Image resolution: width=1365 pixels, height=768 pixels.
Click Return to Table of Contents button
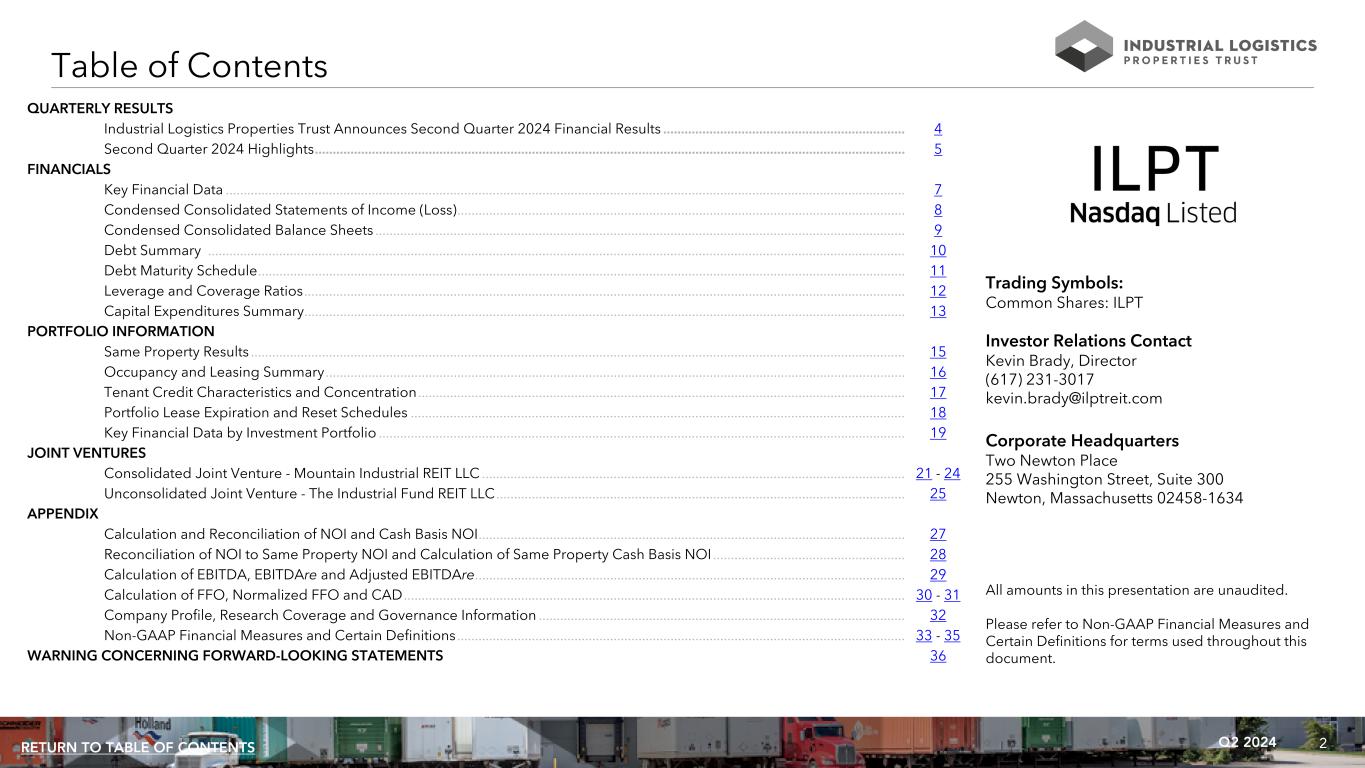pyautogui.click(x=138, y=748)
